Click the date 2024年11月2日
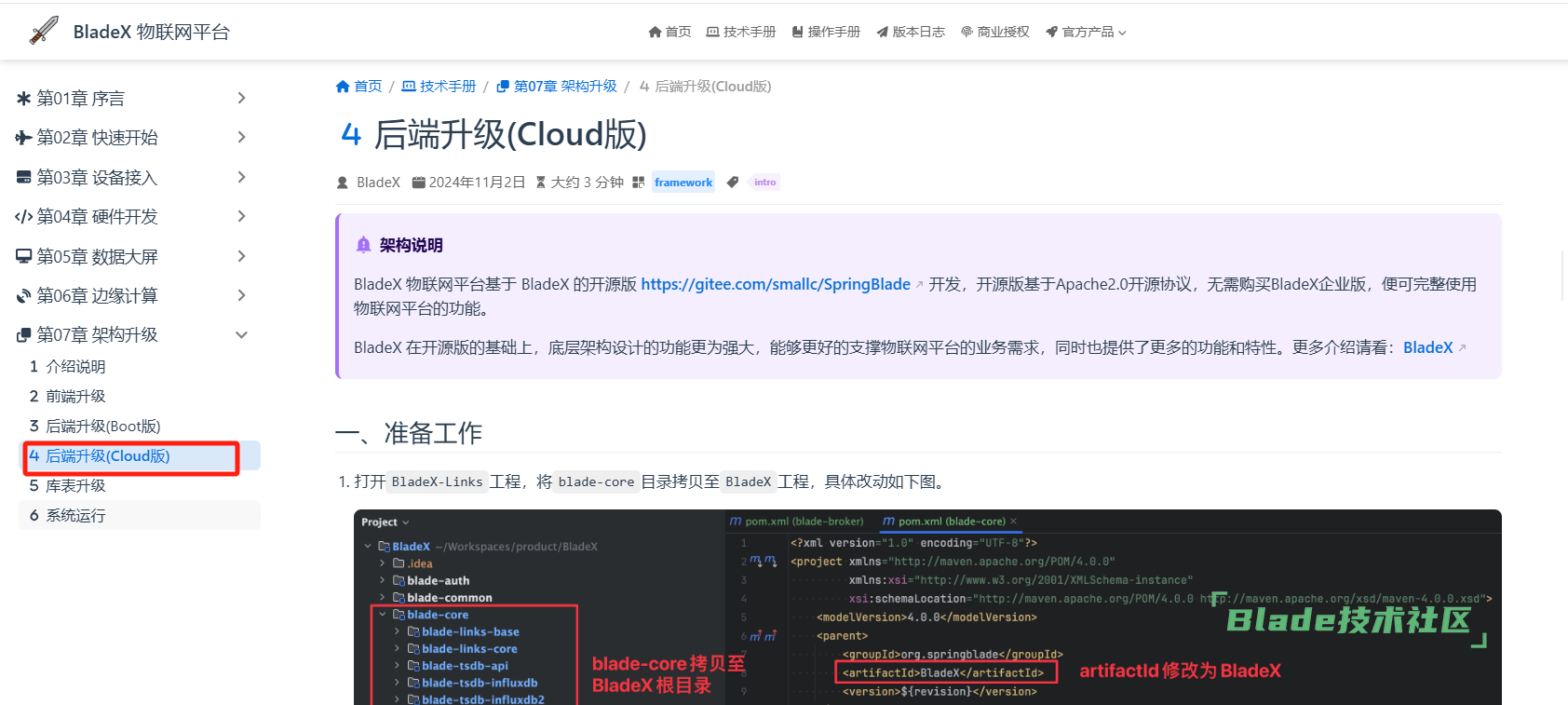The height and width of the screenshot is (705, 1568). (477, 183)
